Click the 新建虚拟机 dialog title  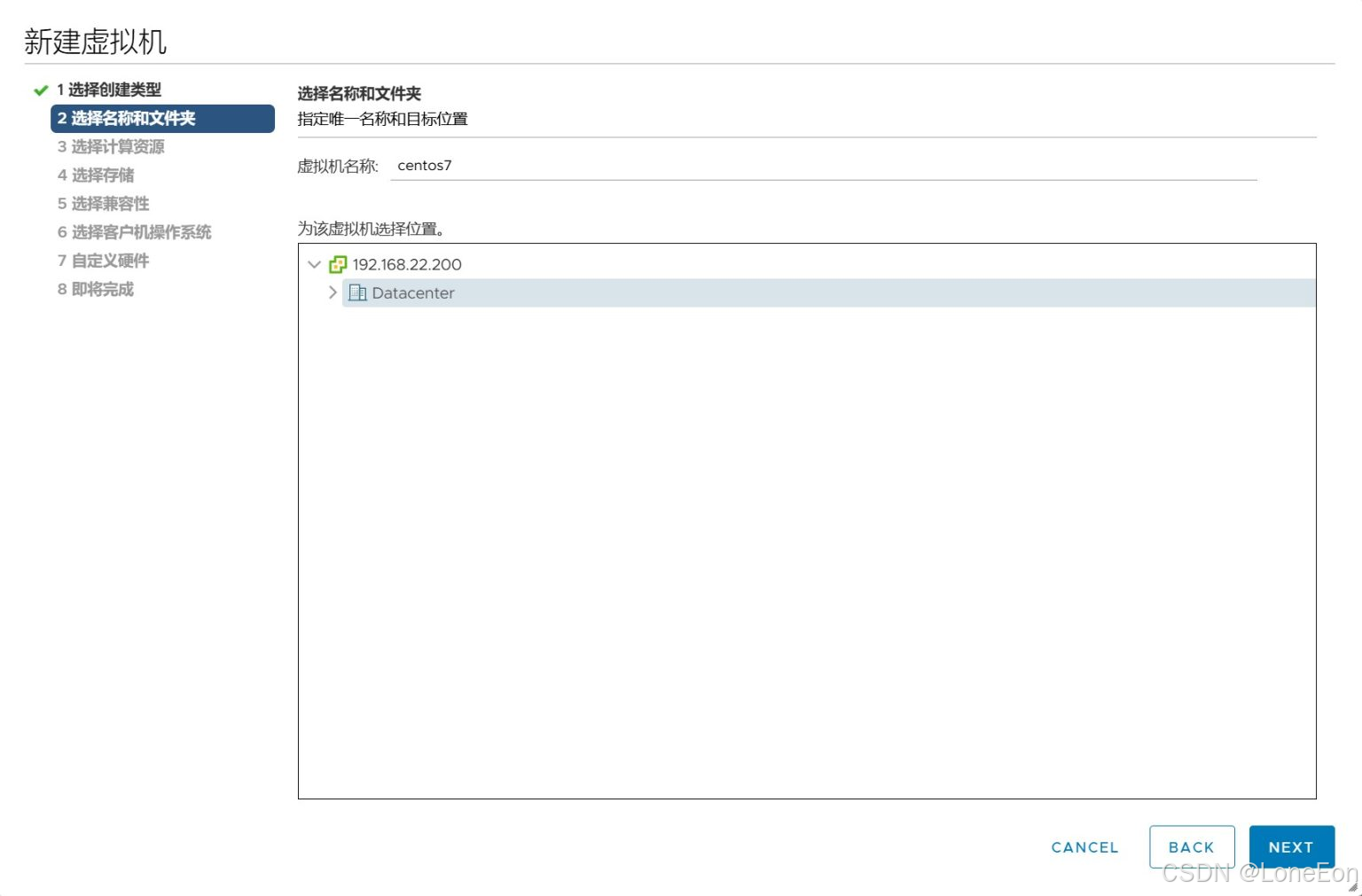[x=95, y=42]
